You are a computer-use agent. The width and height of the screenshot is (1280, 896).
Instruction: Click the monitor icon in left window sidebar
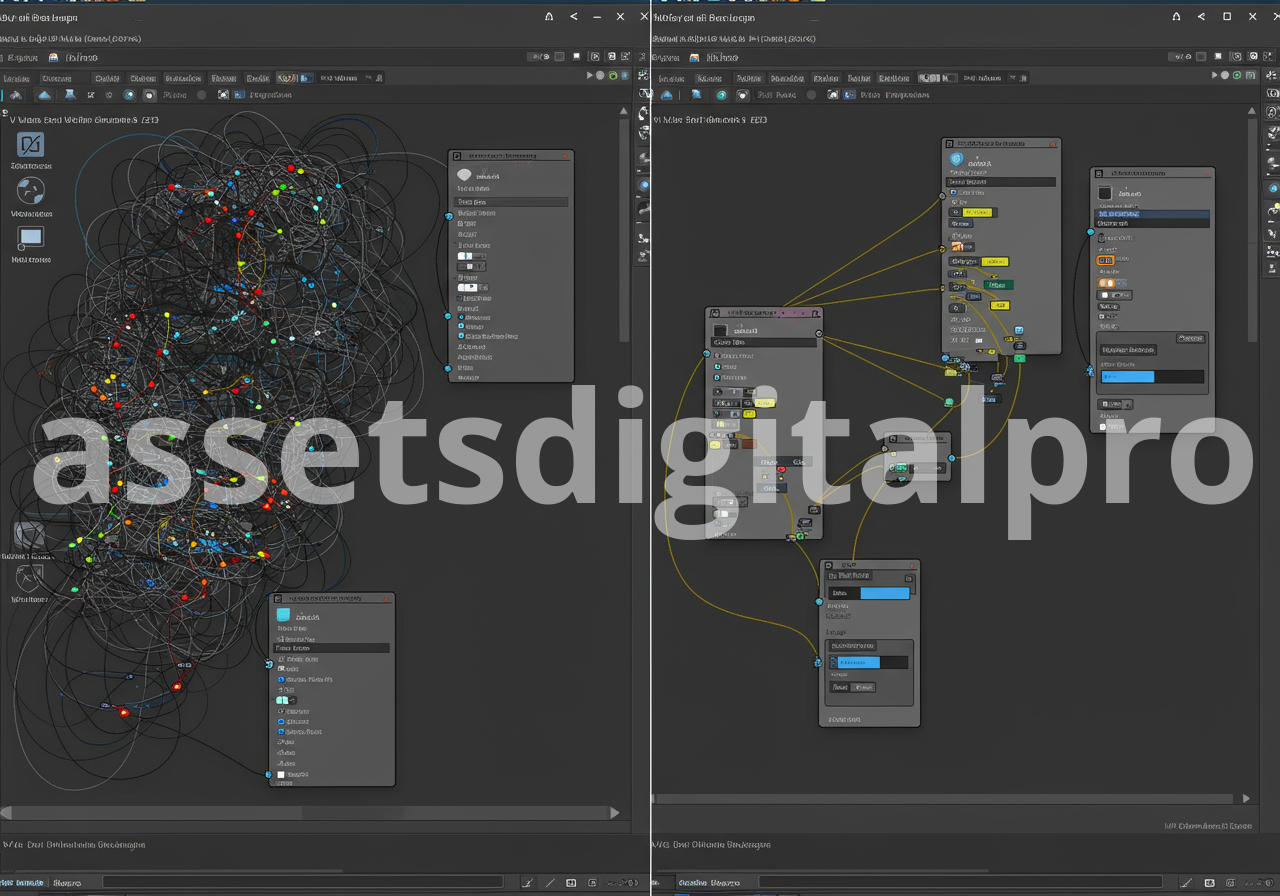31,238
